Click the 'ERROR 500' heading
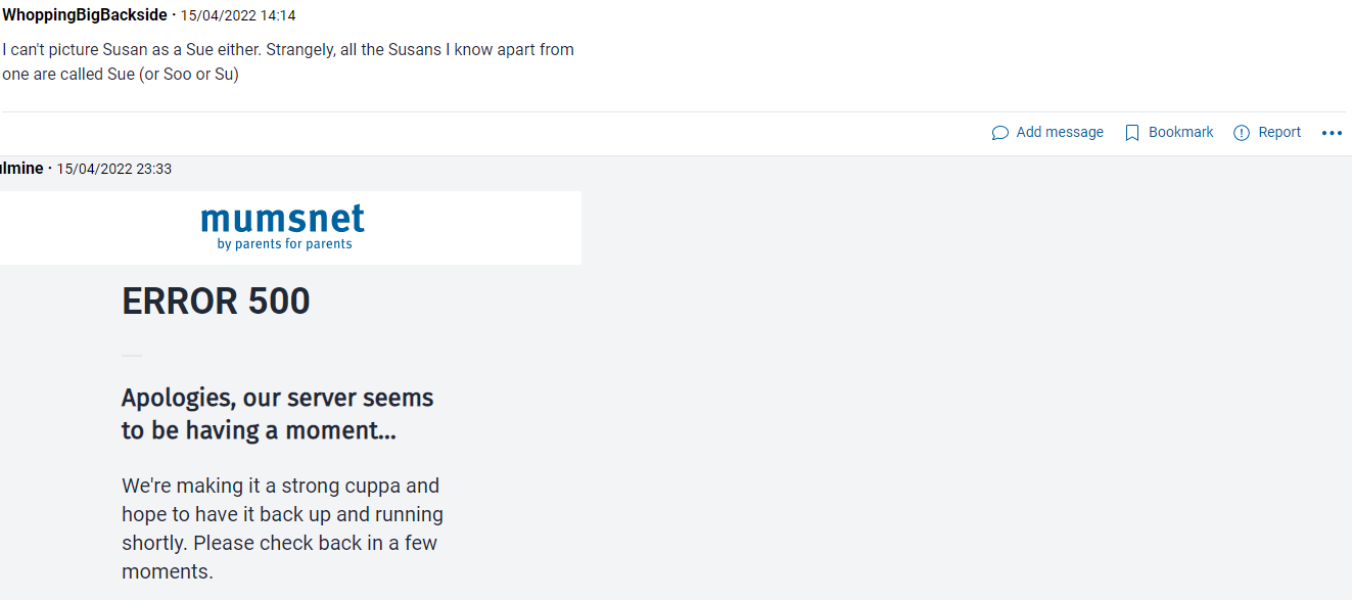Image resolution: width=1352 pixels, height=600 pixels. point(216,301)
